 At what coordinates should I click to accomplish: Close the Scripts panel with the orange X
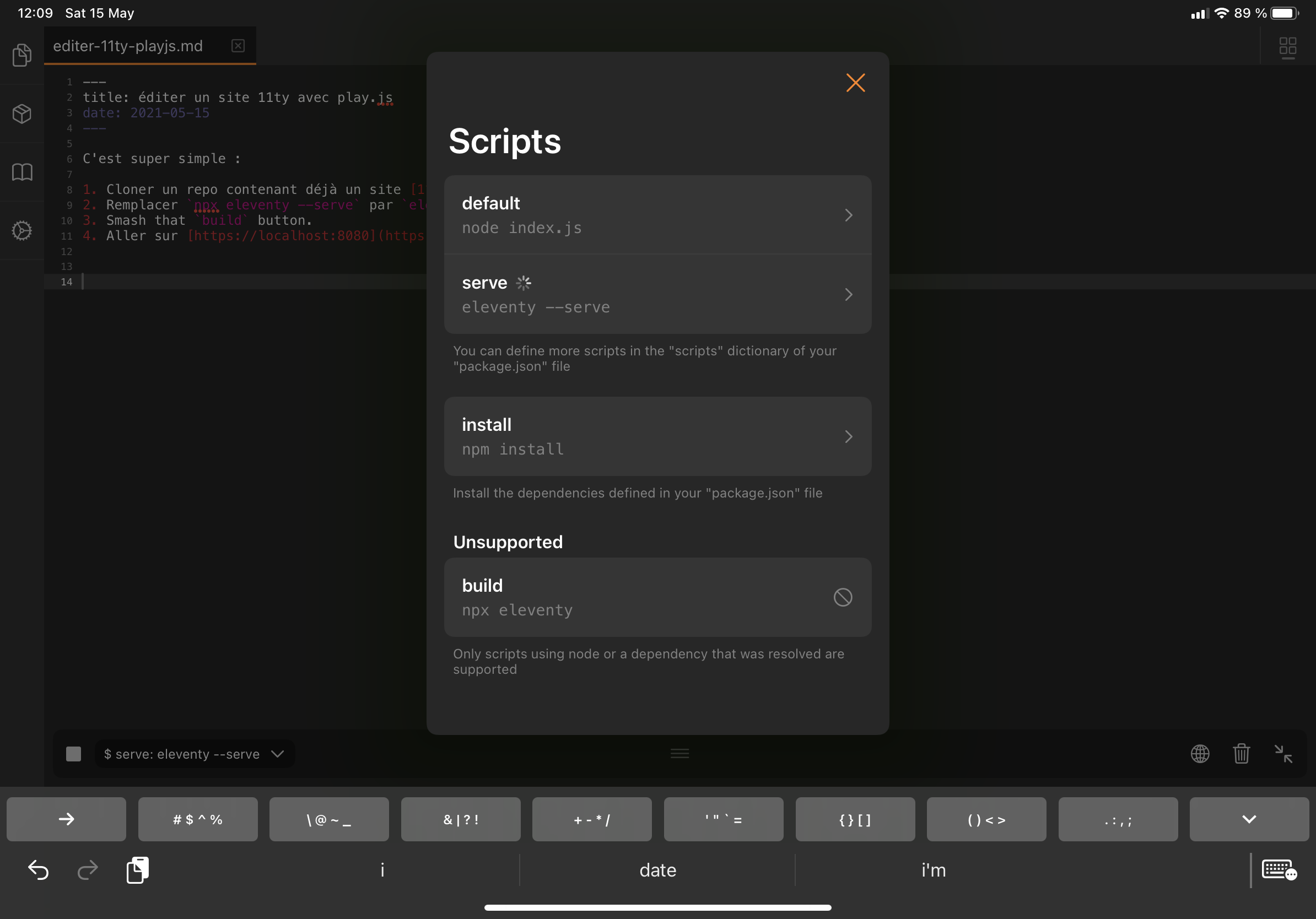(855, 83)
